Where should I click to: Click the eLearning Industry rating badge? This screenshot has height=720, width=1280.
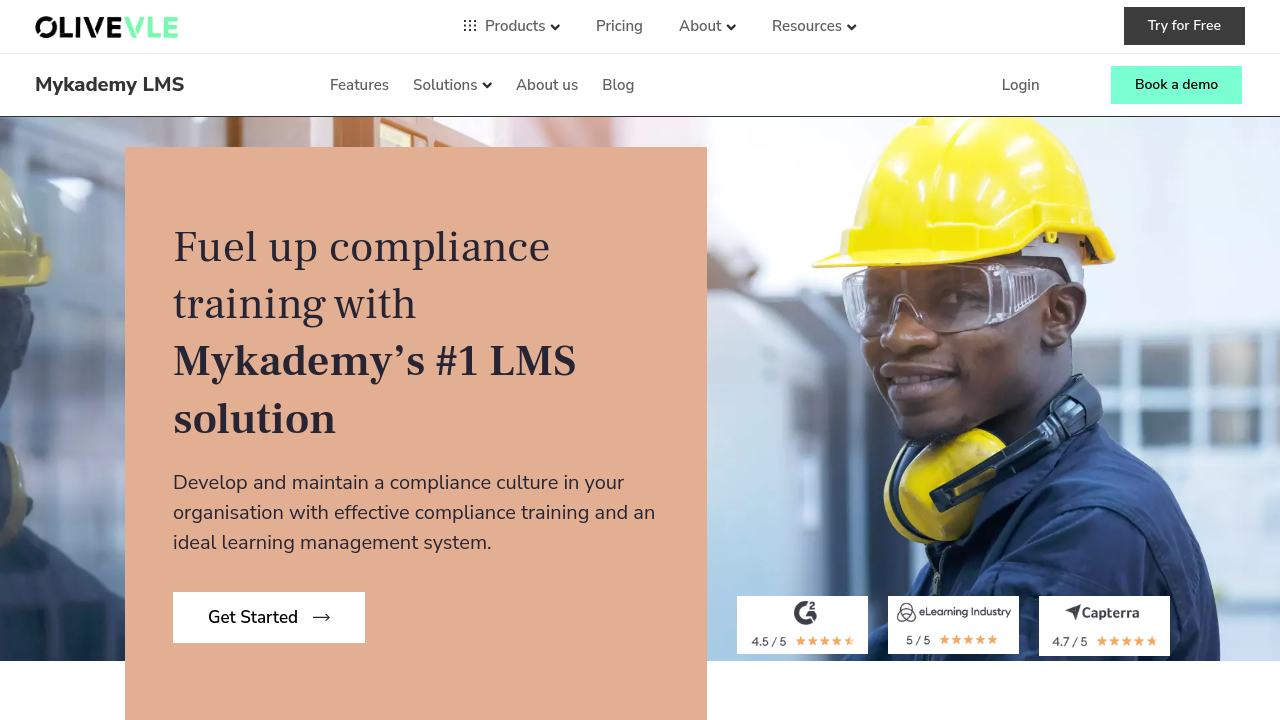coord(953,625)
